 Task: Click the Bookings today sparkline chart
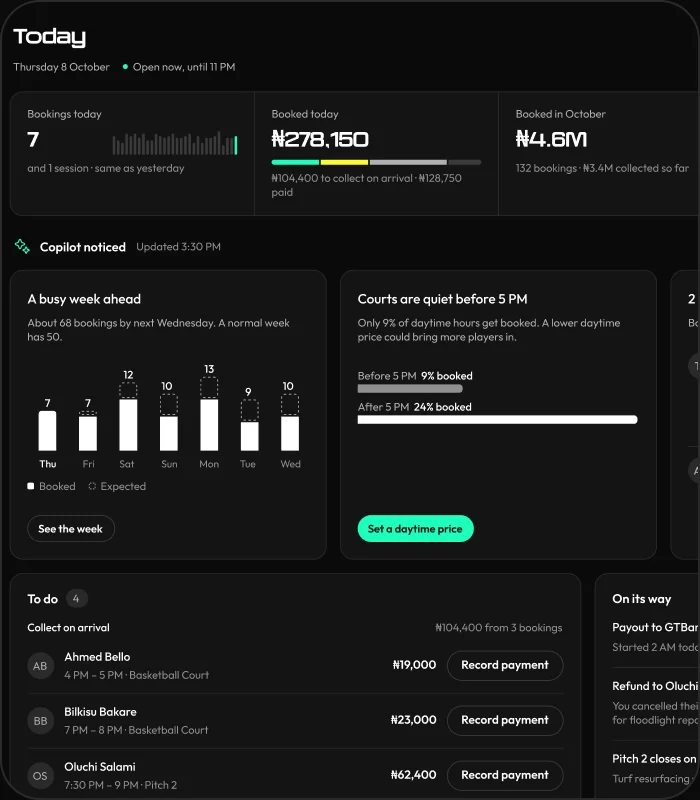tap(175, 143)
